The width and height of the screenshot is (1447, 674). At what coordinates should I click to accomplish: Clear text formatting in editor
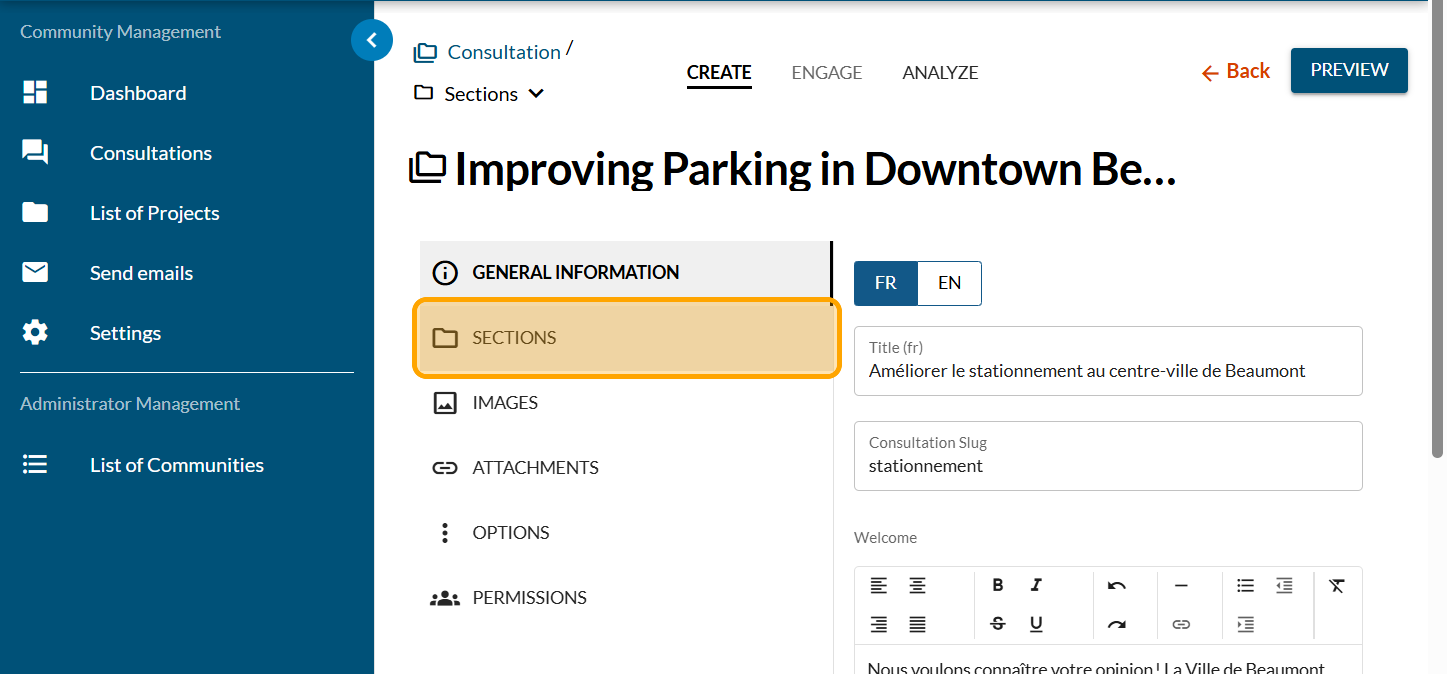(x=1337, y=586)
